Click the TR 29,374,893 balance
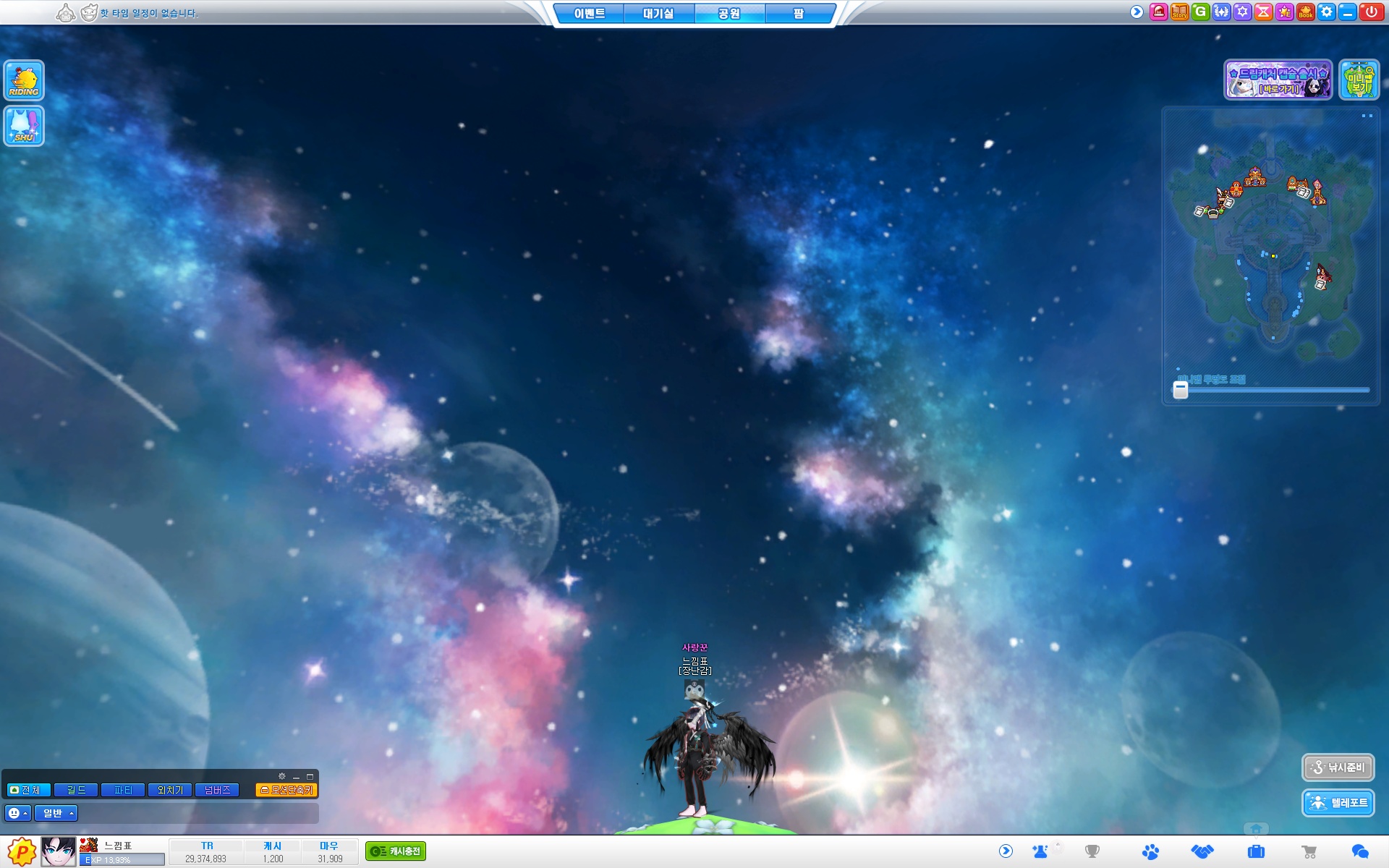Viewport: 1389px width, 868px height. 206,852
